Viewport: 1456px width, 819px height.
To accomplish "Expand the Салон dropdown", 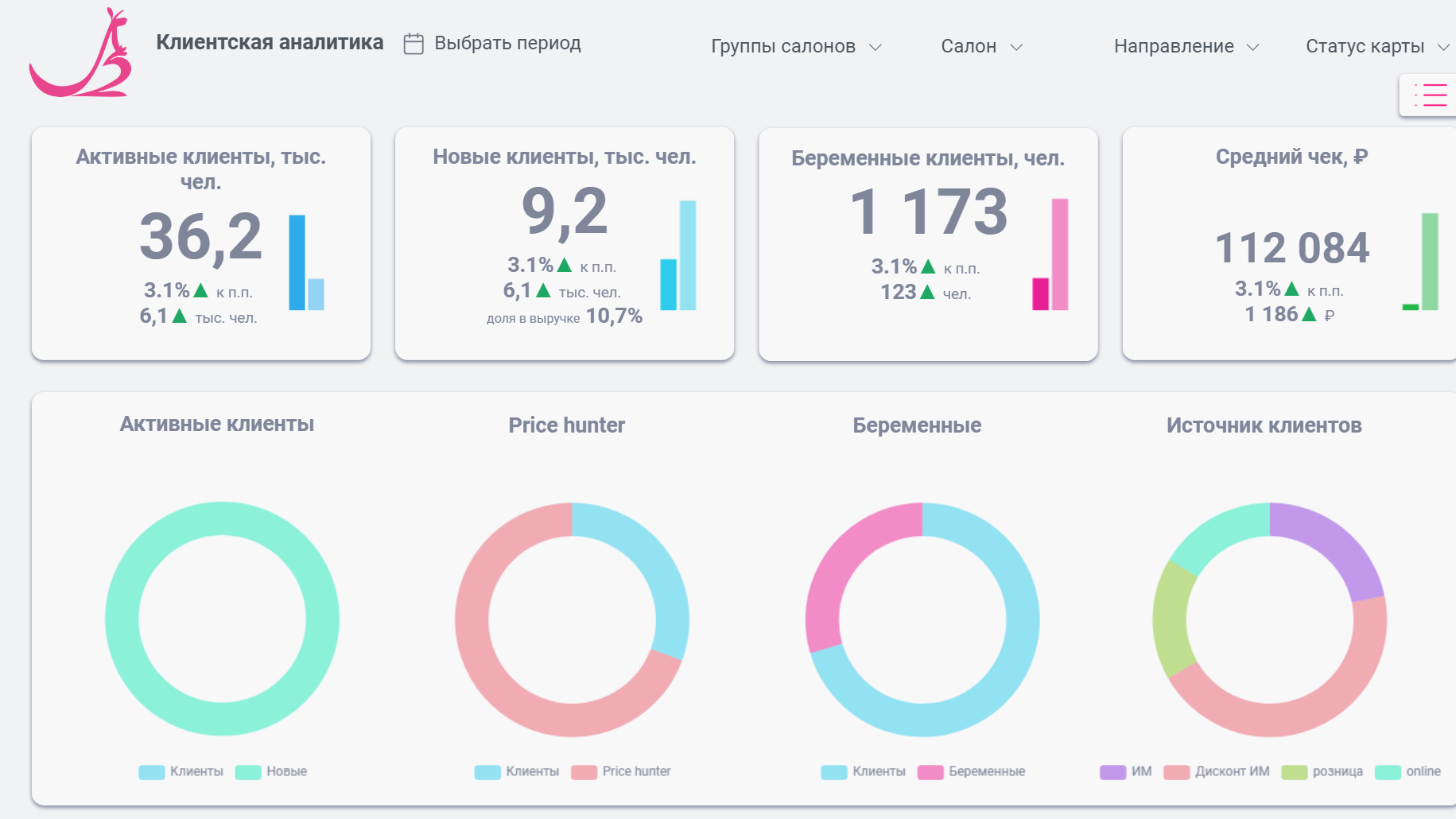I will (x=981, y=46).
